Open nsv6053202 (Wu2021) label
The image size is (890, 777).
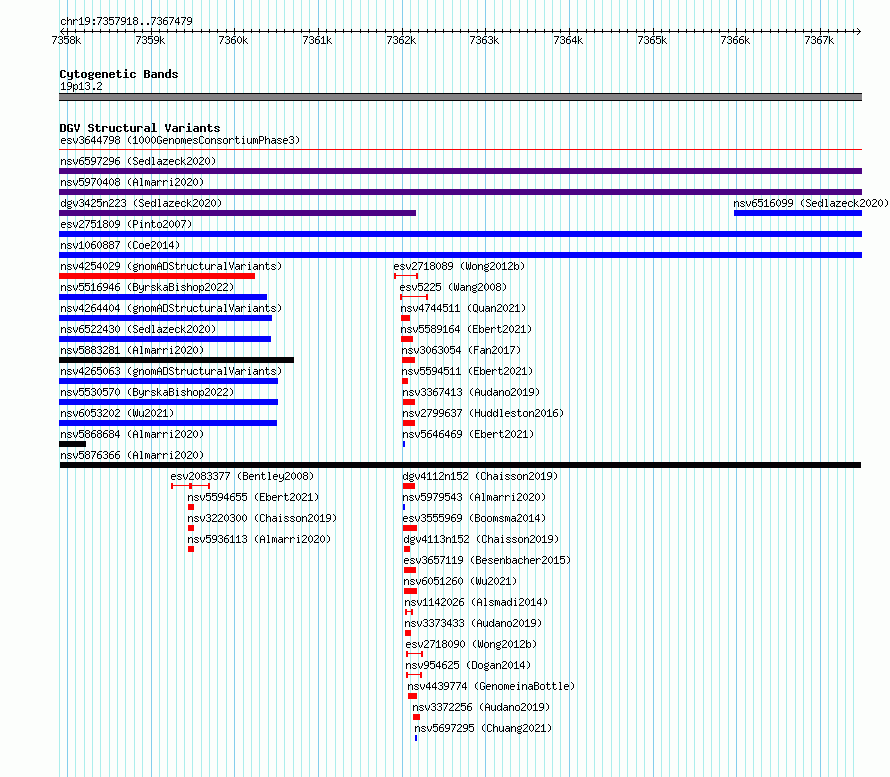117,413
